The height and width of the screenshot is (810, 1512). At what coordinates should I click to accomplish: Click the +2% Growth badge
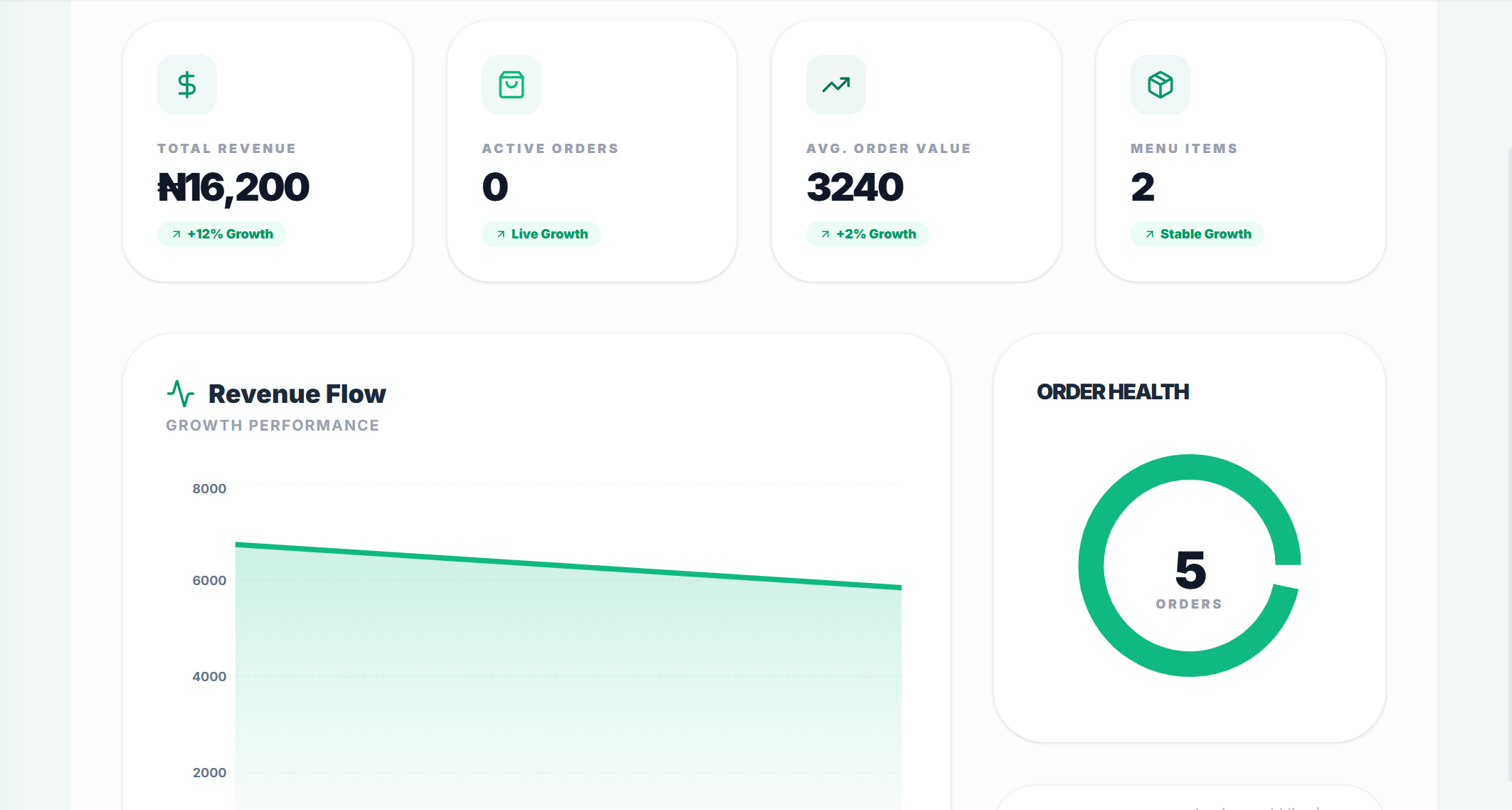[x=867, y=234]
